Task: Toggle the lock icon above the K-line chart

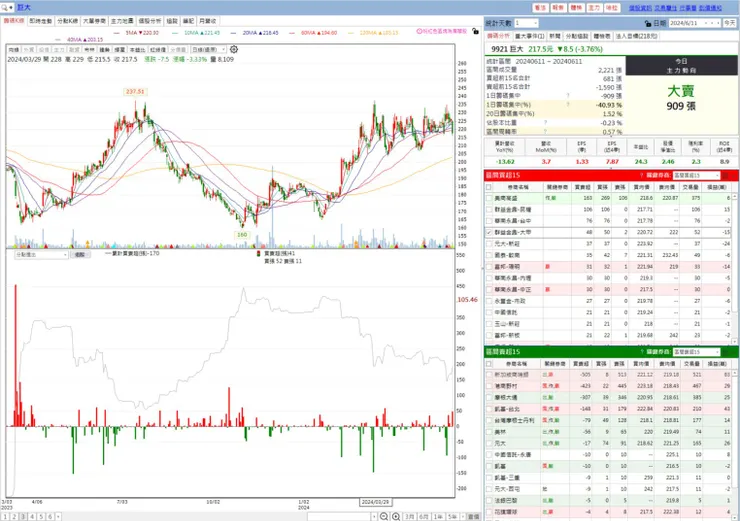Action: pos(475,31)
